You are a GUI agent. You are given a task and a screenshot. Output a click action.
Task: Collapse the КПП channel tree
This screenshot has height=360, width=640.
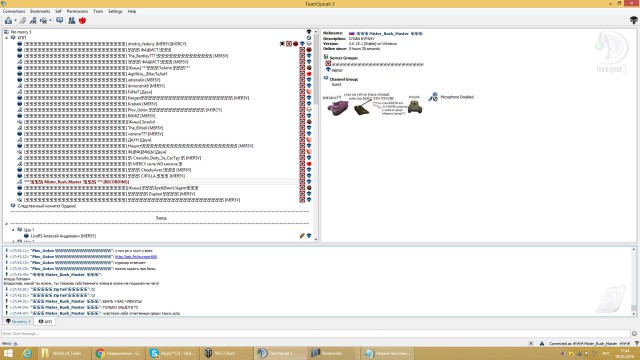pyautogui.click(x=6, y=38)
